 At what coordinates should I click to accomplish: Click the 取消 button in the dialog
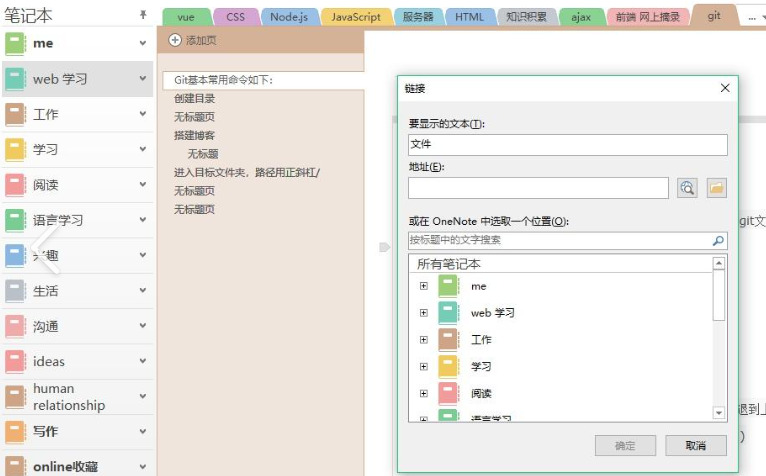pos(696,445)
